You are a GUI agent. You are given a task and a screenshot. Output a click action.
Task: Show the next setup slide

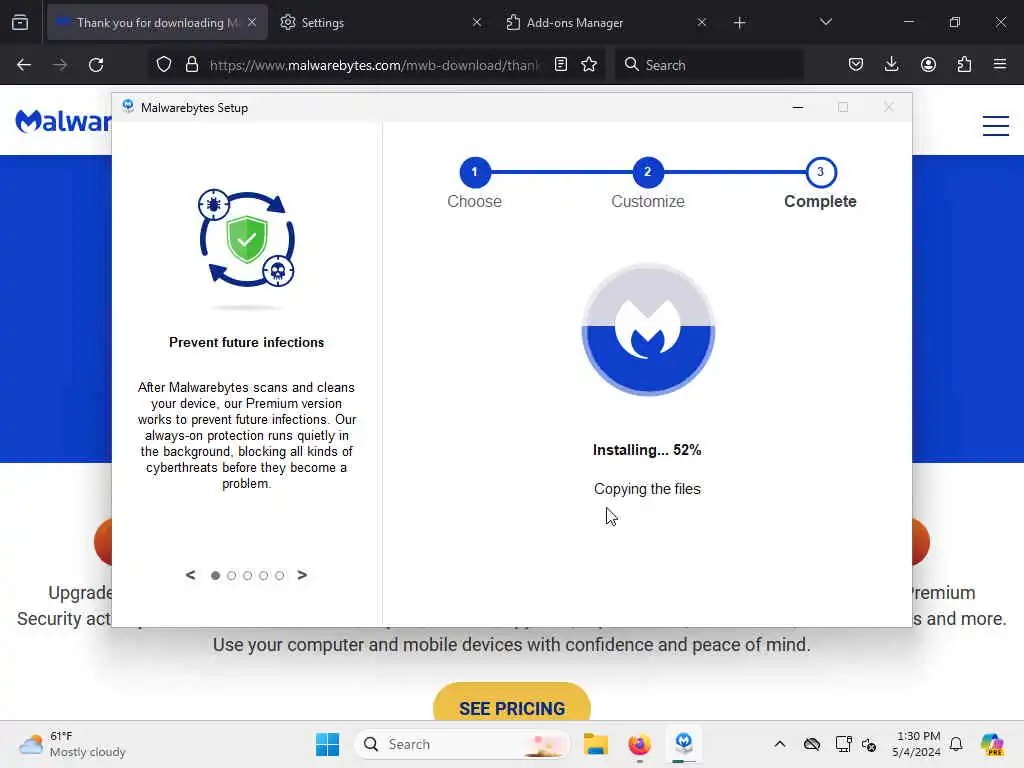pyautogui.click(x=302, y=575)
